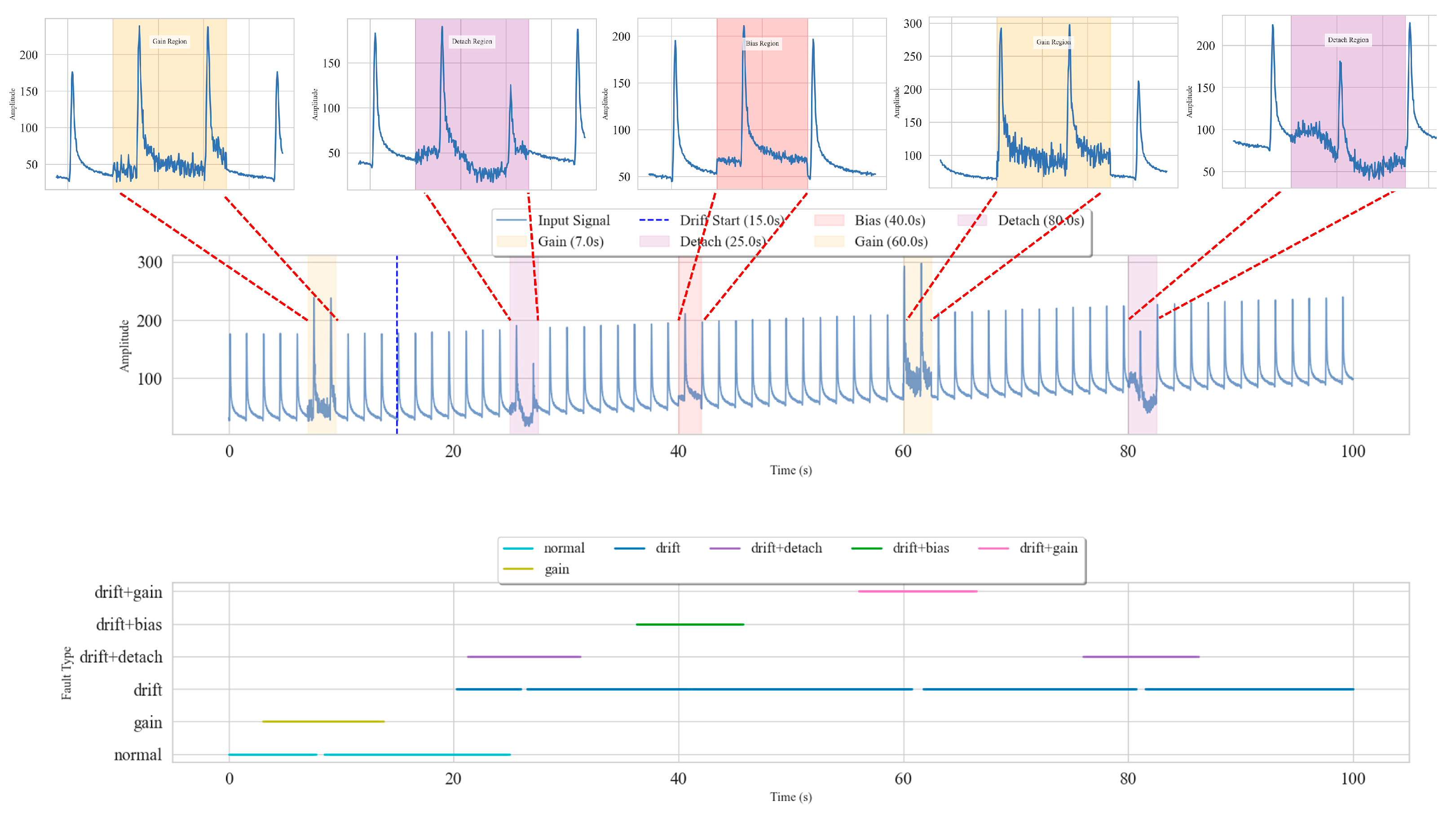This screenshot has width=1456, height=813.
Task: Click the blue dashed drift start line
Action: pos(397,294)
